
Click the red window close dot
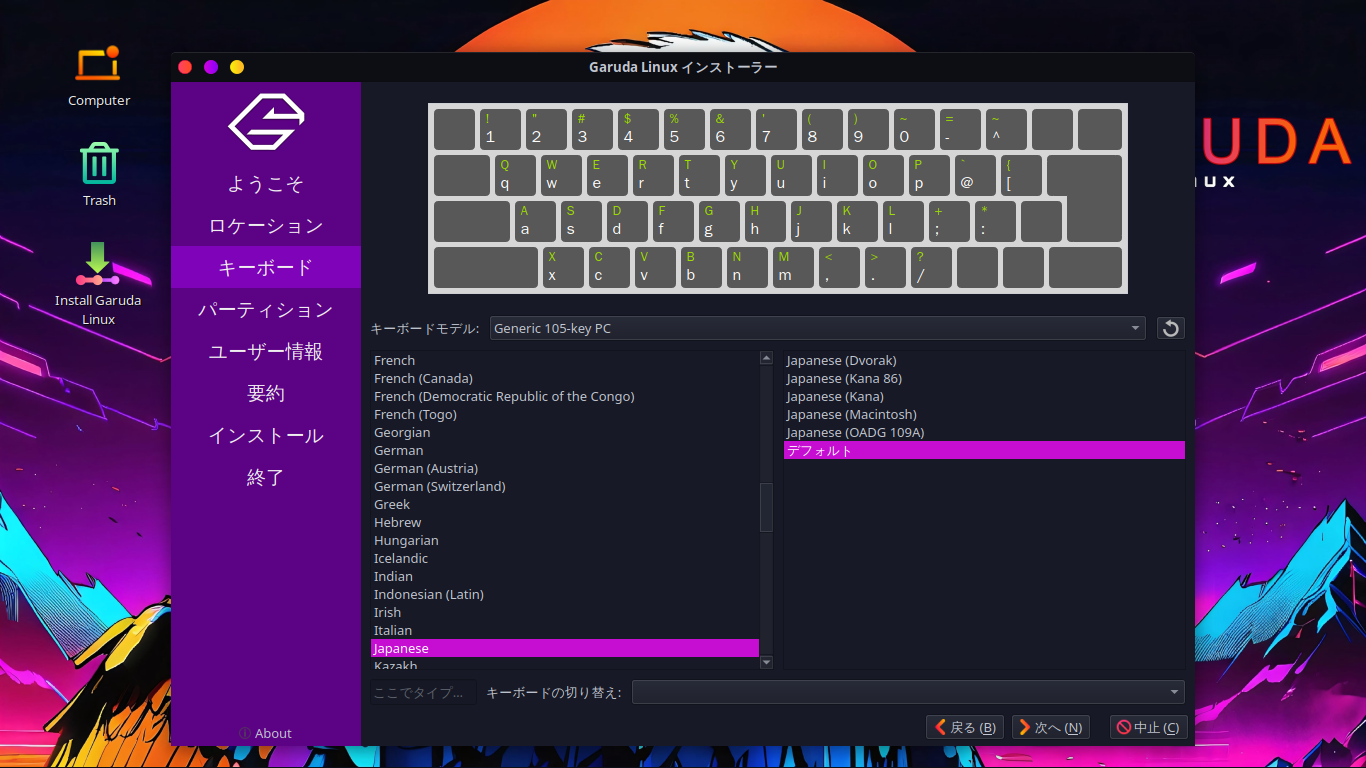185,67
